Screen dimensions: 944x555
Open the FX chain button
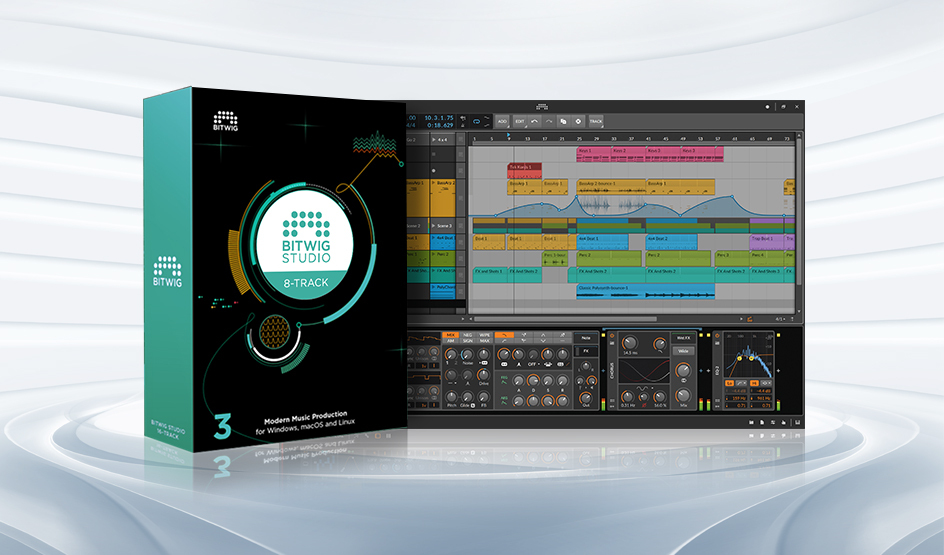pos(586,350)
